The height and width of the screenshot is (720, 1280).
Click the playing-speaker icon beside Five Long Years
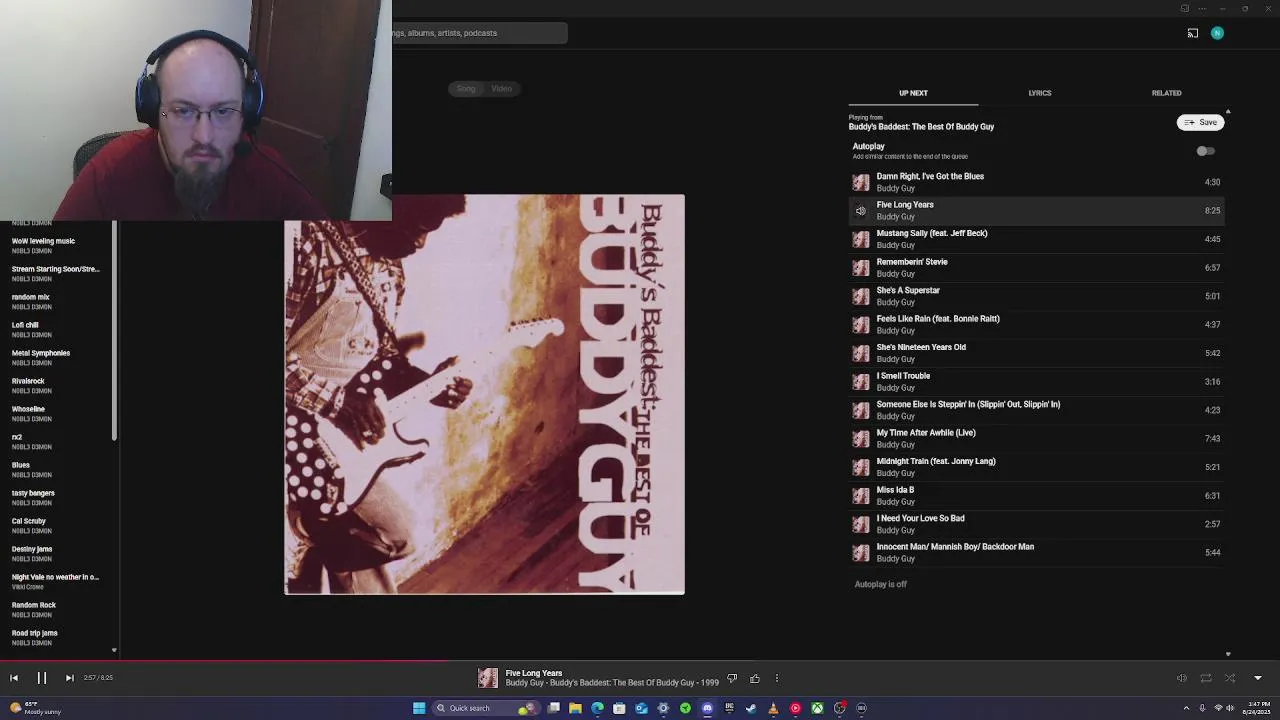click(x=861, y=211)
